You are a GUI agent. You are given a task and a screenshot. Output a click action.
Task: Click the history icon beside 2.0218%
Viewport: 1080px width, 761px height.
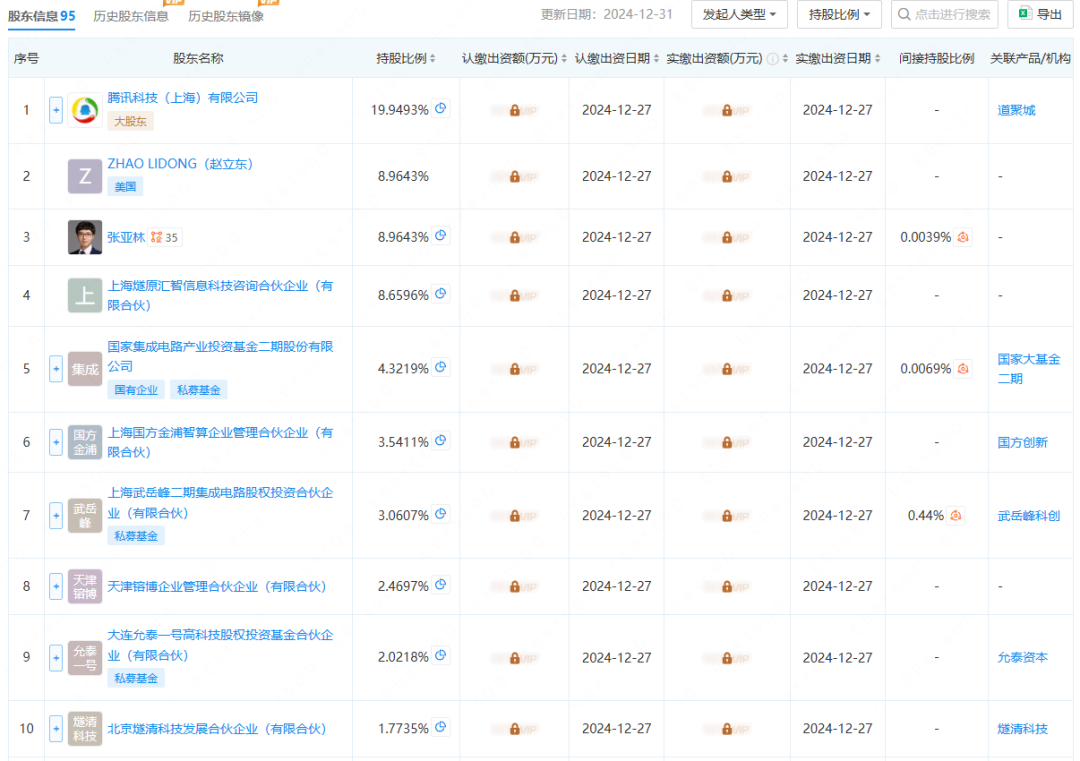pyautogui.click(x=441, y=656)
